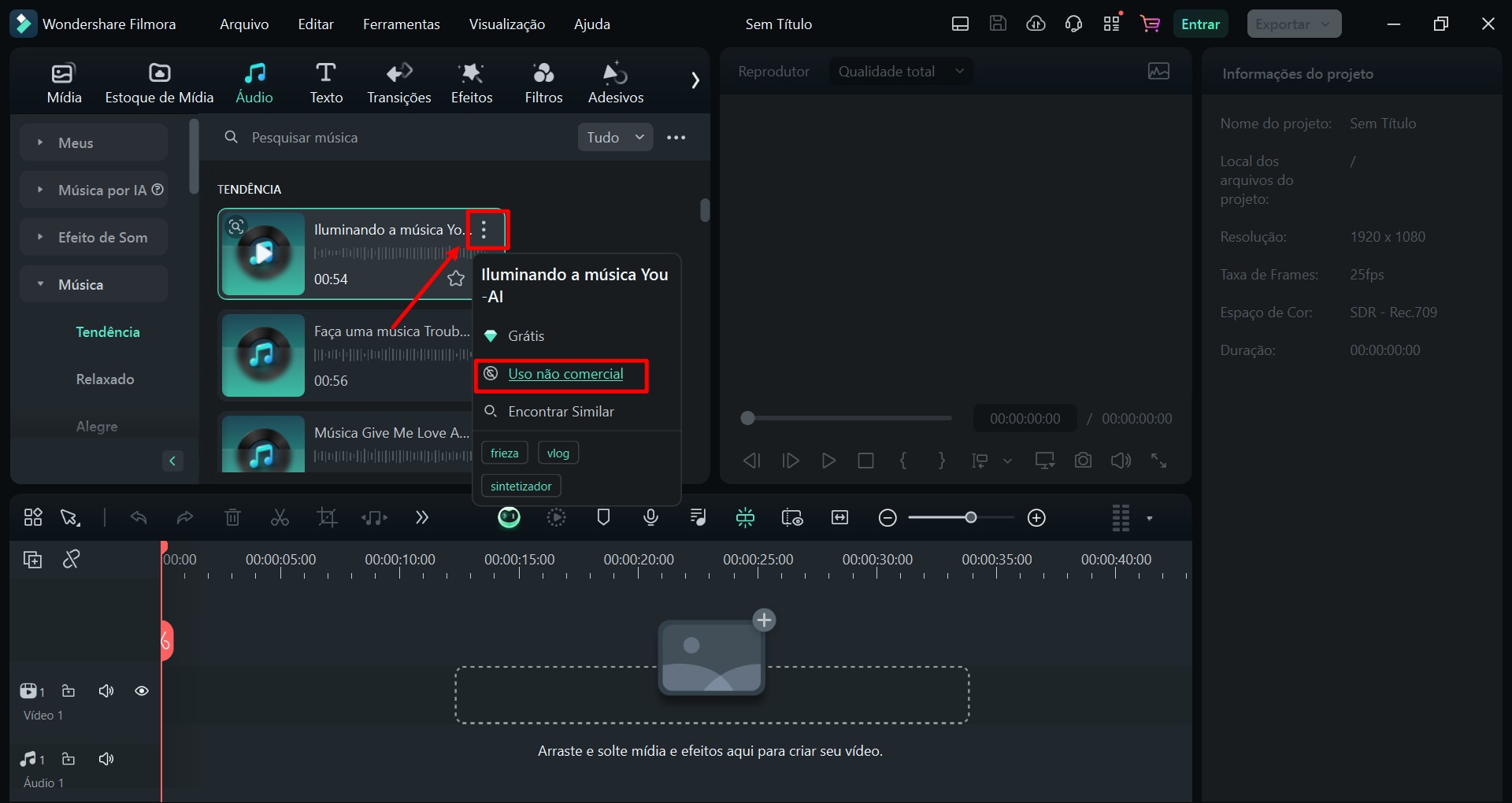Stop playback in the player

[x=865, y=461]
